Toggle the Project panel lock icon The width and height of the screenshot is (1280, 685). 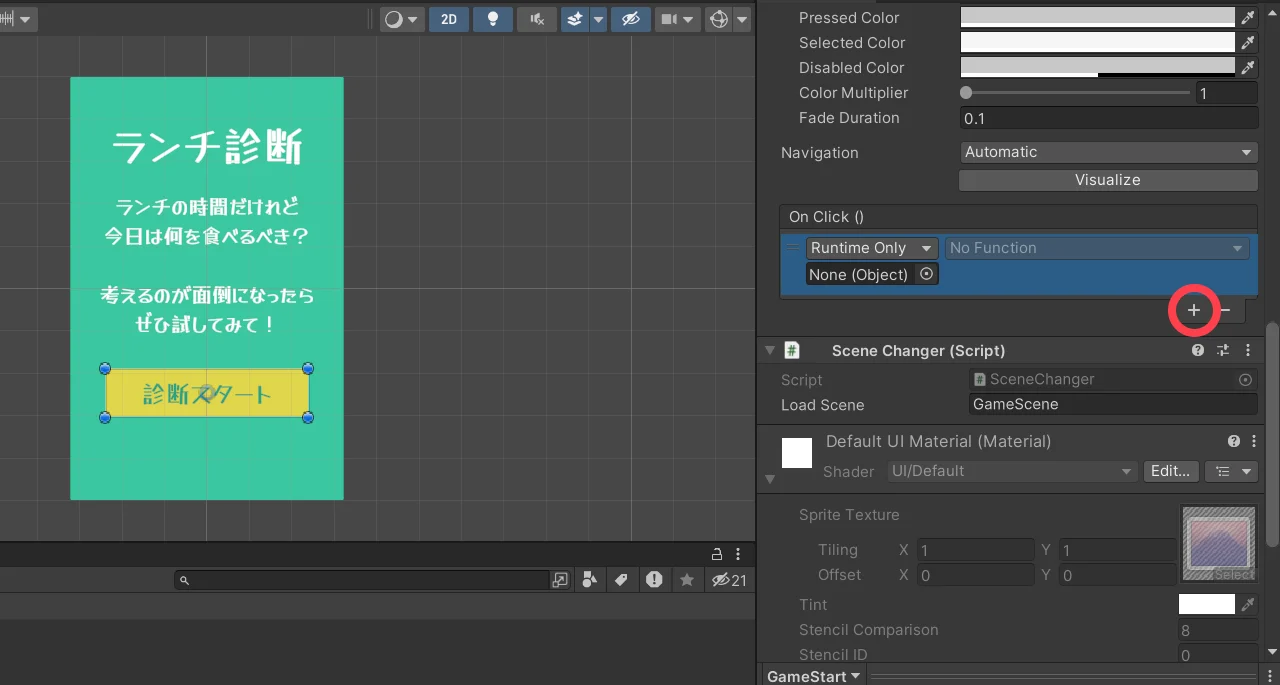[x=717, y=554]
